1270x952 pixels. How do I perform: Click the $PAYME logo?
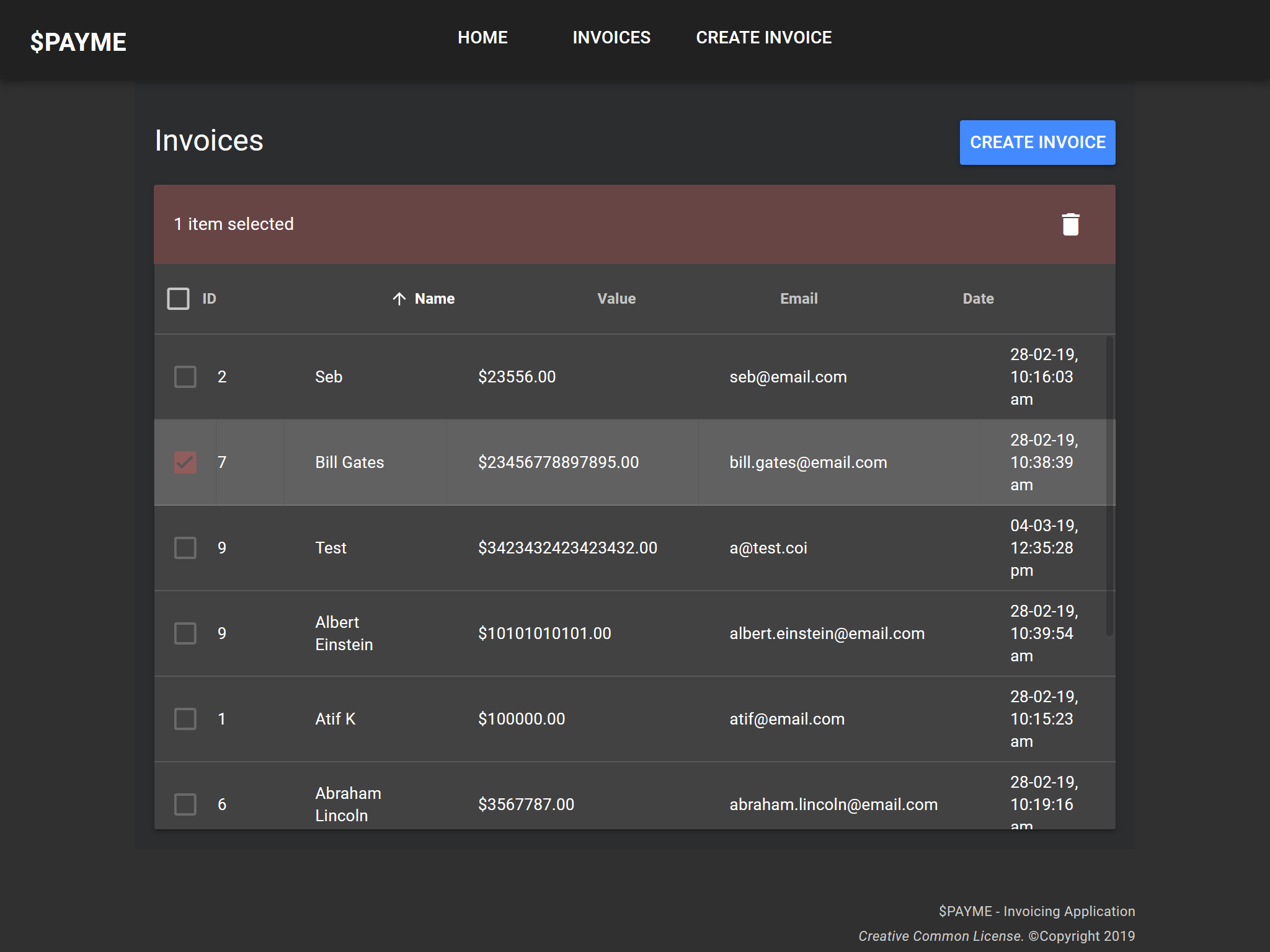click(x=78, y=42)
